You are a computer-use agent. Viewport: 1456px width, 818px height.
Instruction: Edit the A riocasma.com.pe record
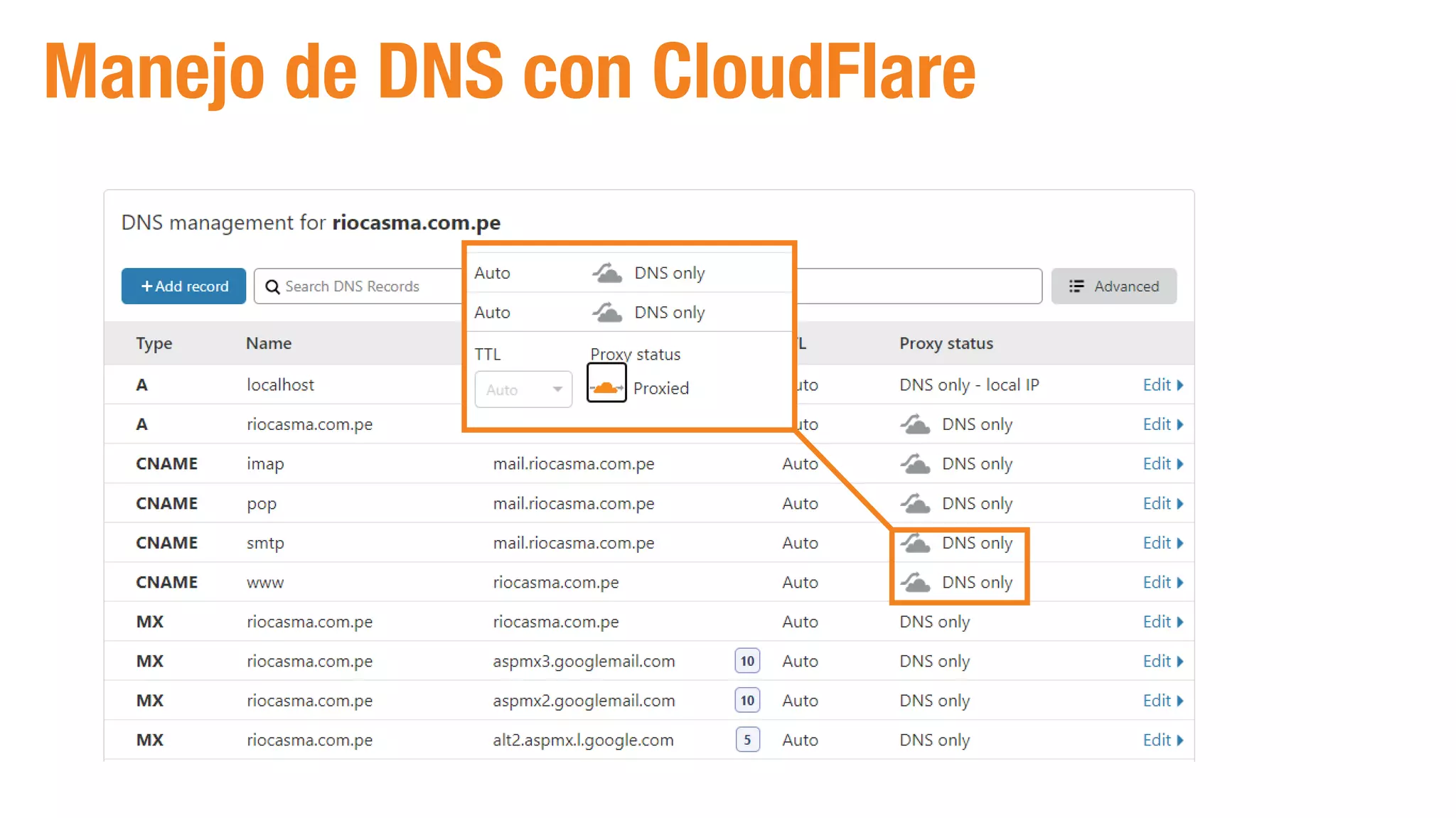point(1163,424)
